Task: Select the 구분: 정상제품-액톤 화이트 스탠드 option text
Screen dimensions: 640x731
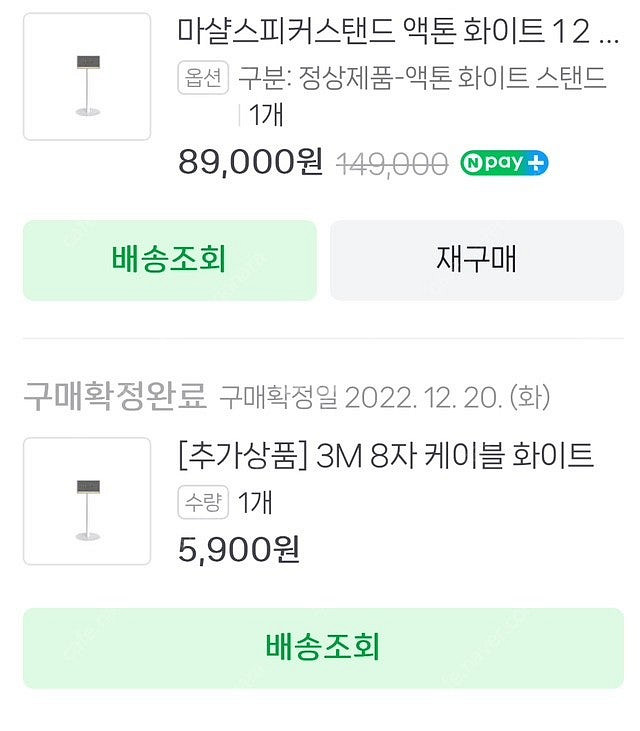Action: [x=422, y=78]
